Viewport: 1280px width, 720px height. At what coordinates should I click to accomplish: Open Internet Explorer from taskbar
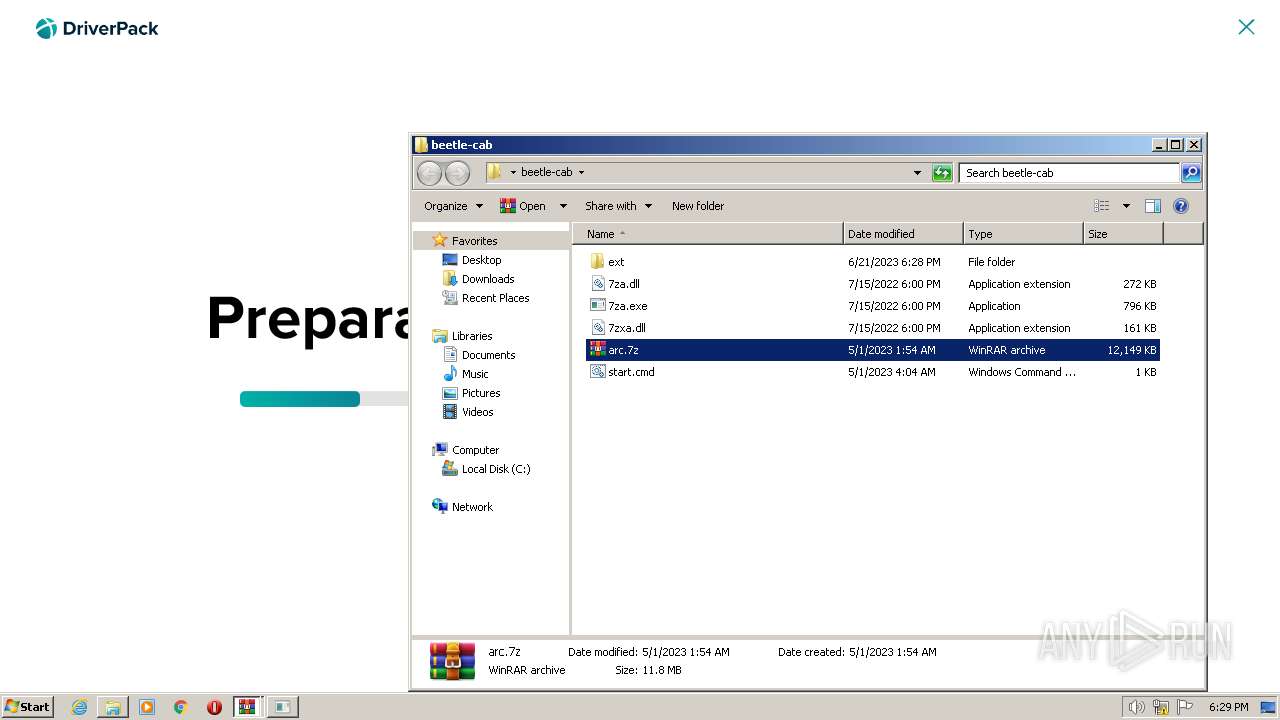coord(80,707)
